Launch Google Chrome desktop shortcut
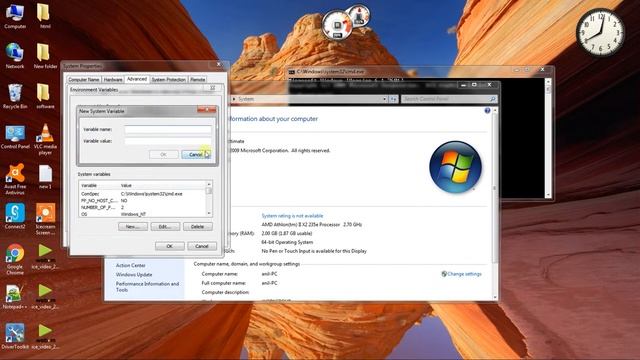 pos(15,259)
